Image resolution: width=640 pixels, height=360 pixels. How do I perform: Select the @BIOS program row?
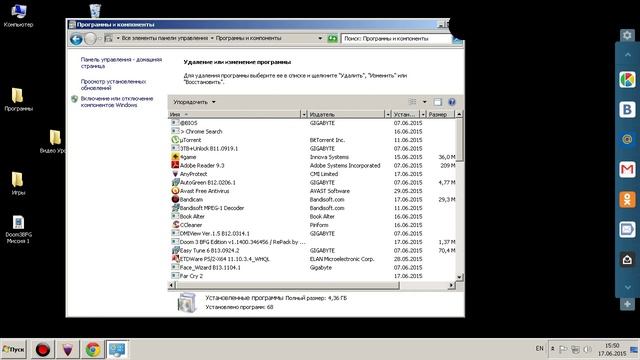313,123
